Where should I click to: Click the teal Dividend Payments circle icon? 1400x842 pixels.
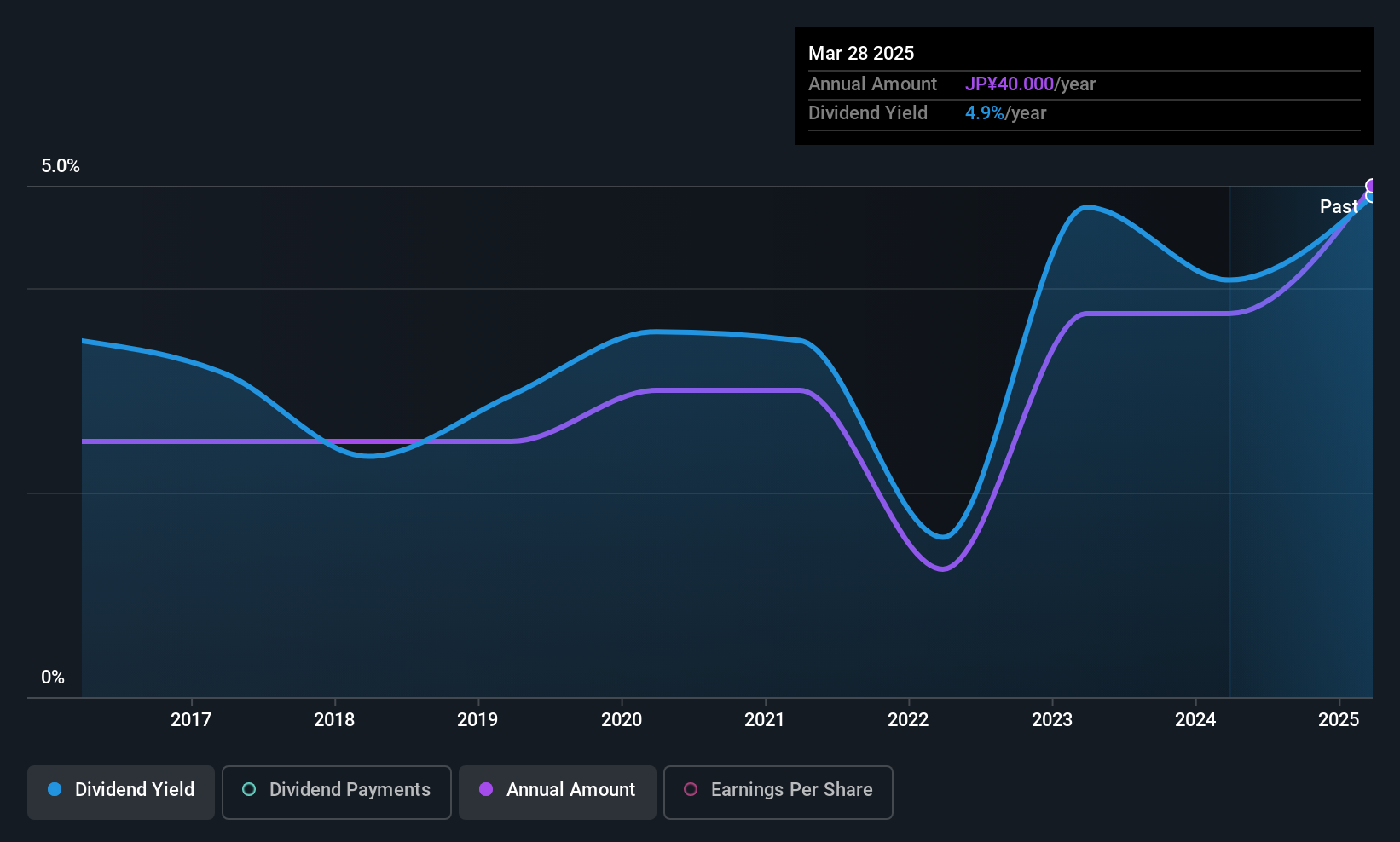point(249,789)
